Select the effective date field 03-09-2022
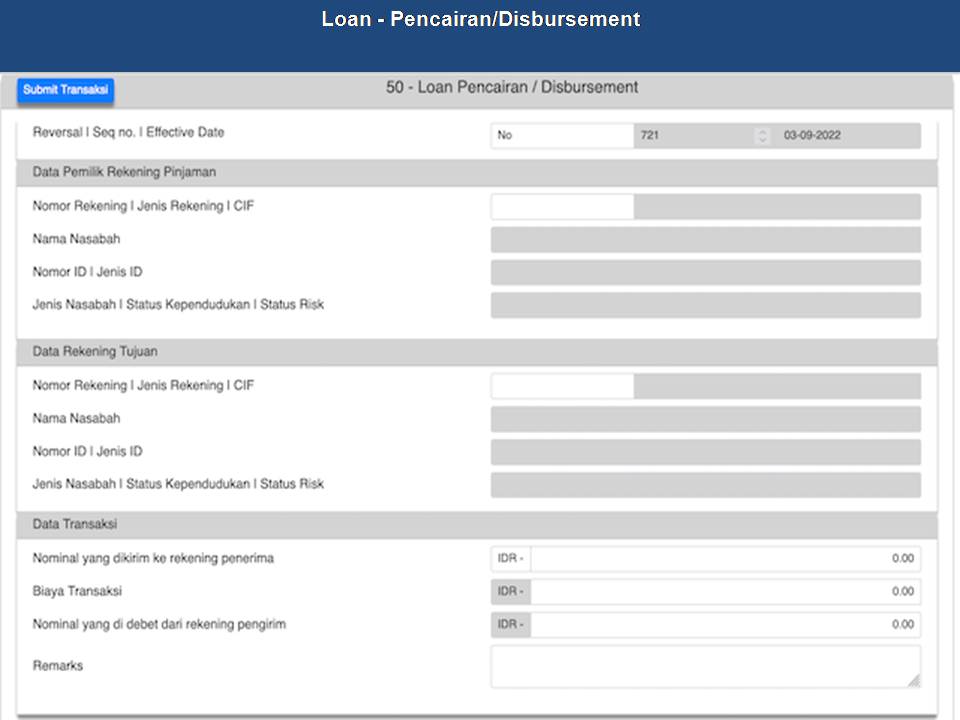Image resolution: width=960 pixels, height=720 pixels. (x=846, y=136)
